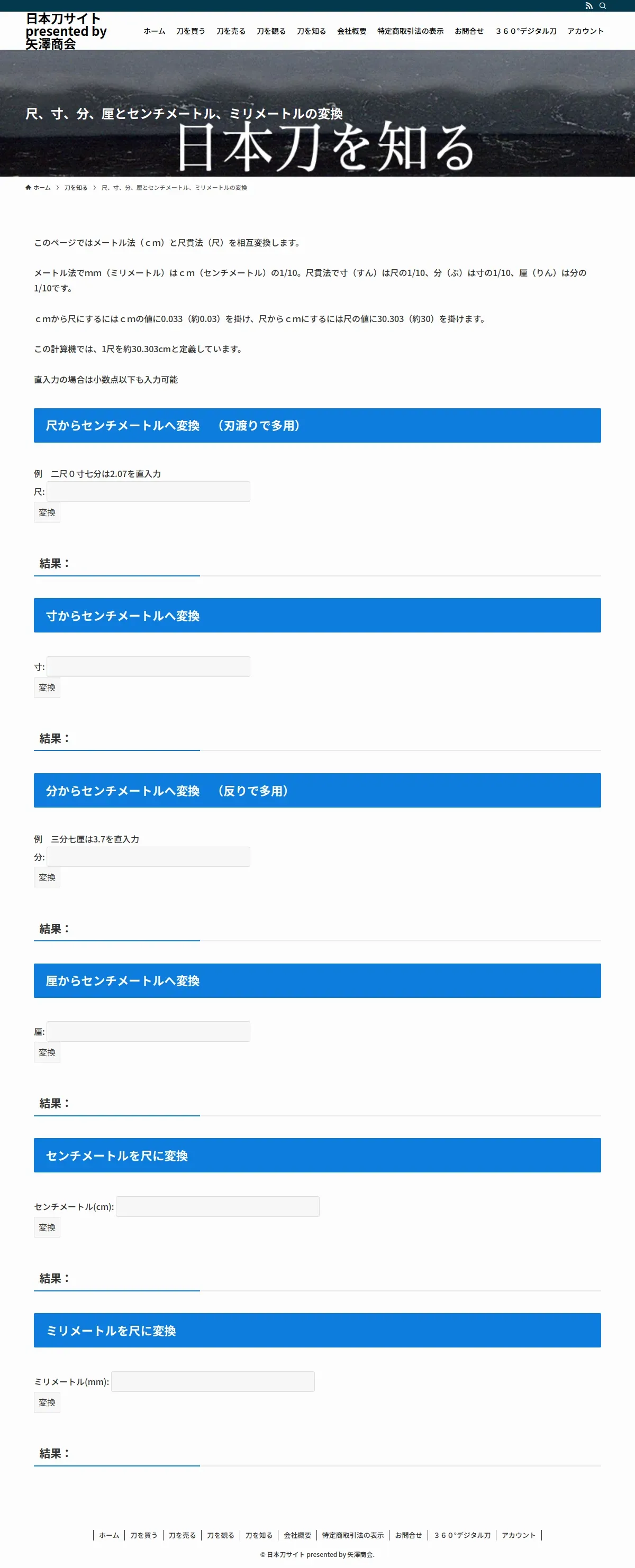Open the search magnifier icon
The image size is (635, 1568).
pos(603,6)
